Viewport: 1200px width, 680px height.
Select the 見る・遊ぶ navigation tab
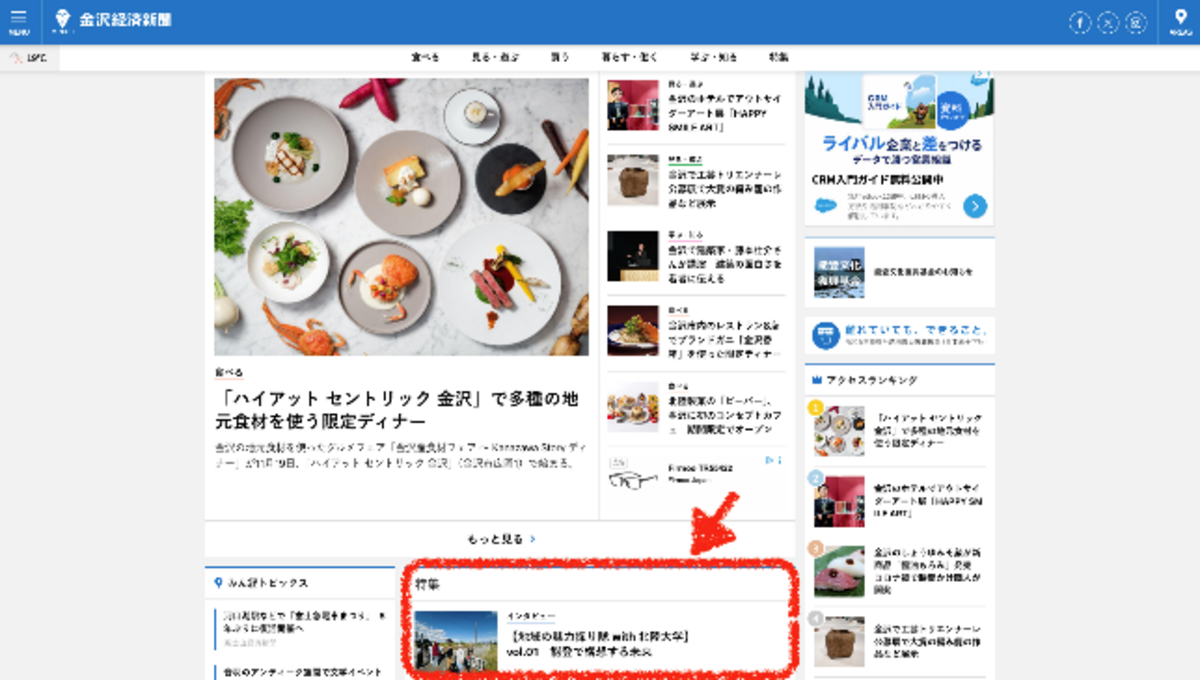coord(495,58)
